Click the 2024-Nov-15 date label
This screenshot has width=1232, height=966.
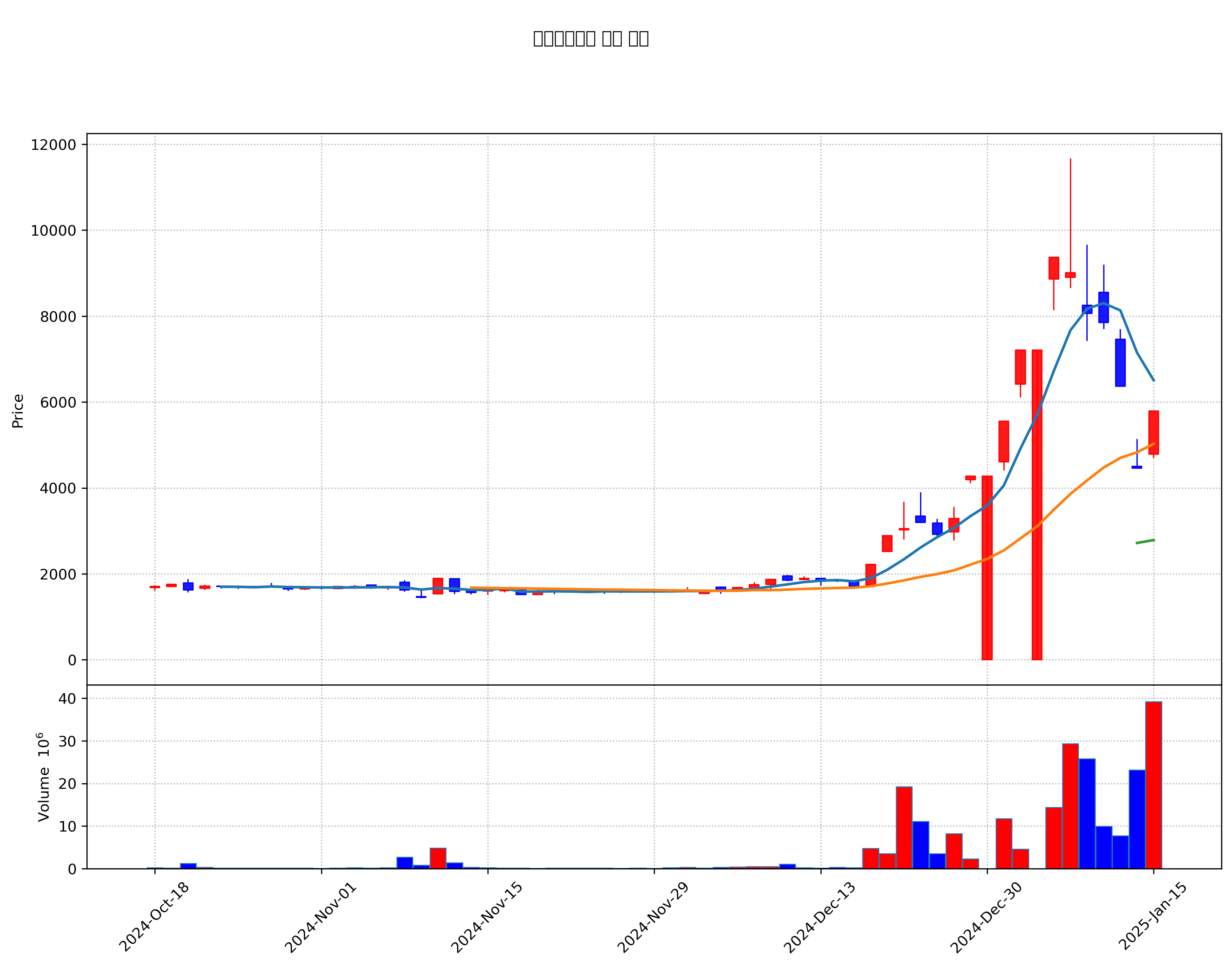[486, 917]
